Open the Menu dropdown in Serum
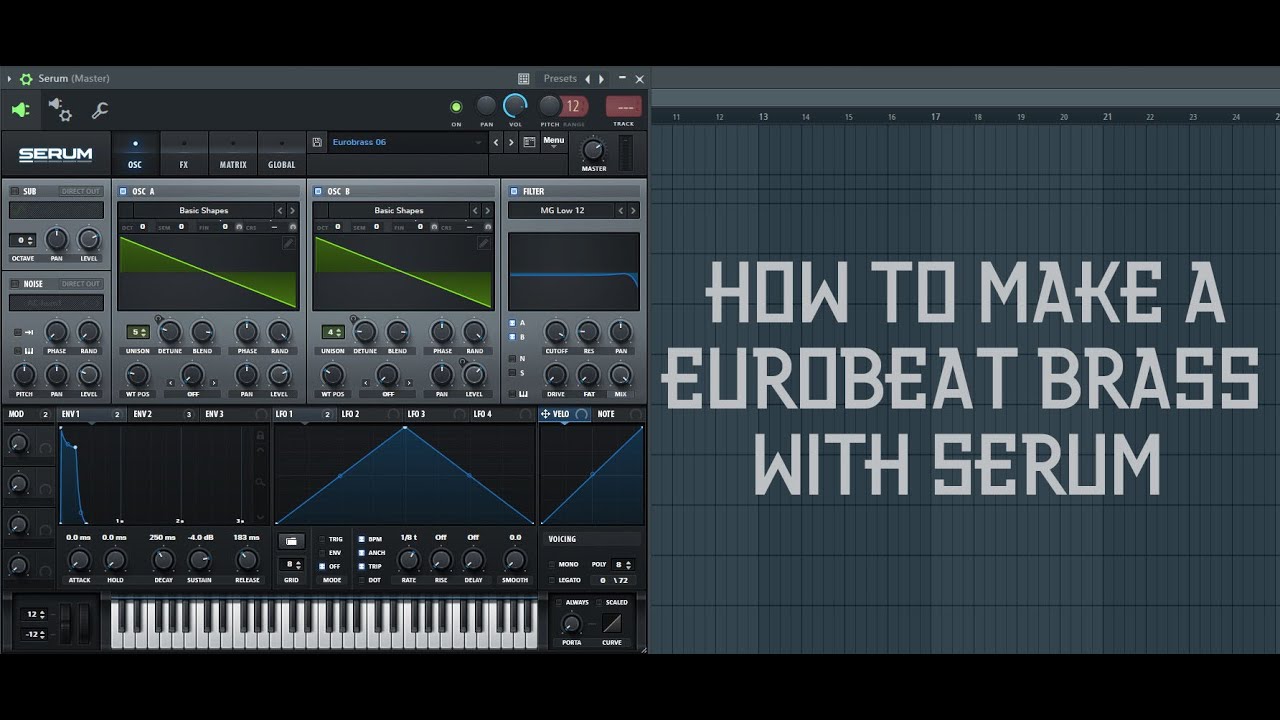The height and width of the screenshot is (720, 1280). point(554,143)
